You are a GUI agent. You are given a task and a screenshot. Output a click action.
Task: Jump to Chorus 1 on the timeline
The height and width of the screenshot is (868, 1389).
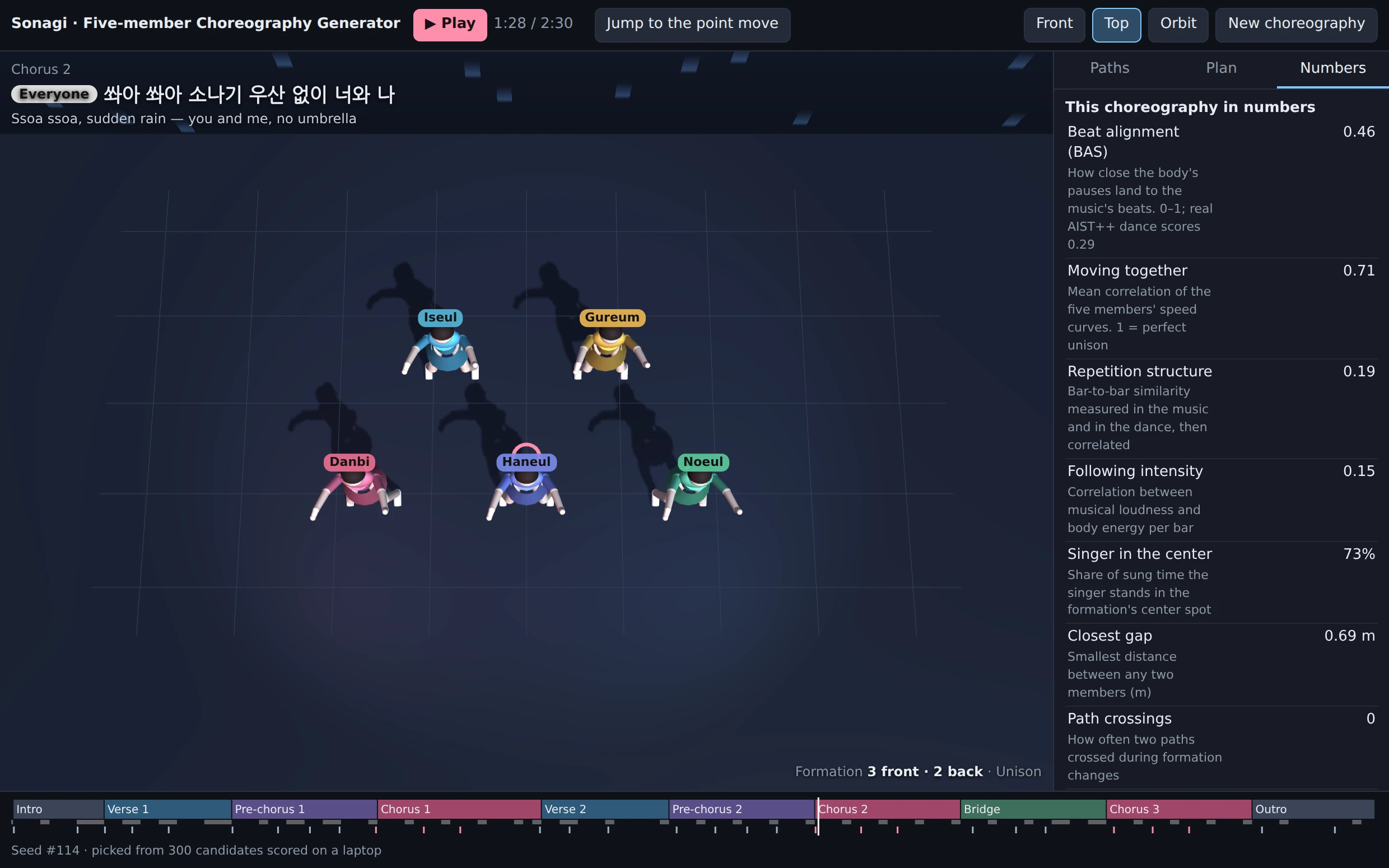459,809
